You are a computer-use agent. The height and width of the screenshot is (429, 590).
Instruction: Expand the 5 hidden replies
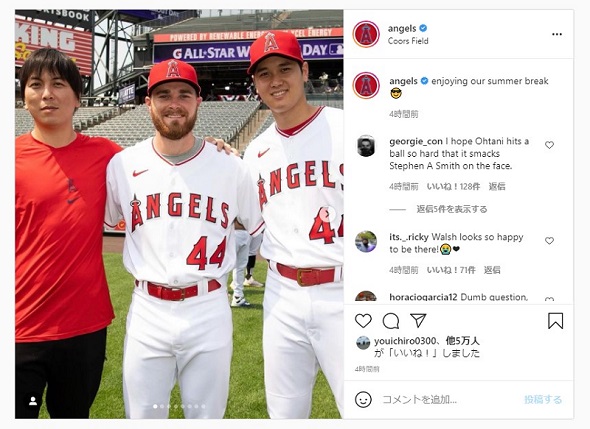(x=452, y=209)
